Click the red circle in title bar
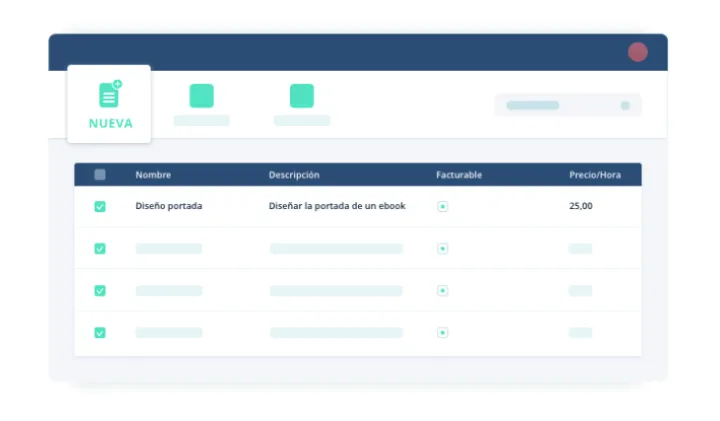The image size is (720, 421). click(637, 52)
